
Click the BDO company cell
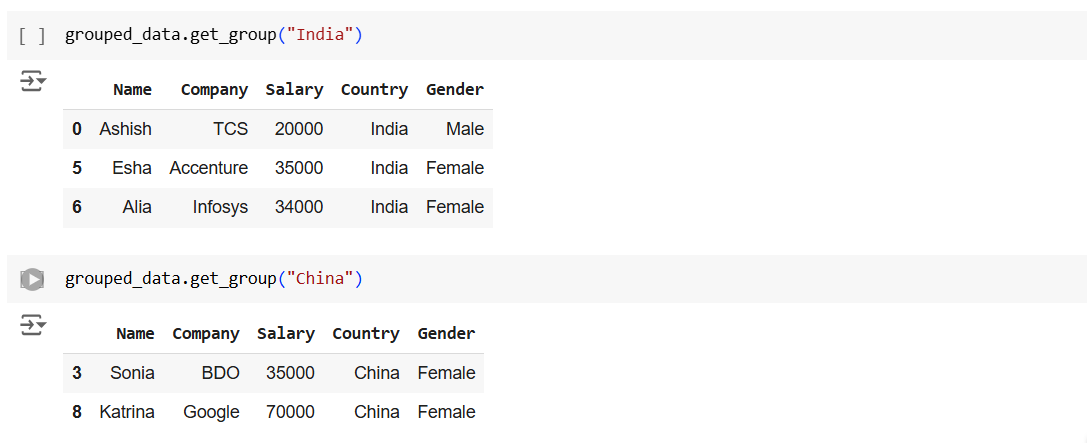coord(220,373)
